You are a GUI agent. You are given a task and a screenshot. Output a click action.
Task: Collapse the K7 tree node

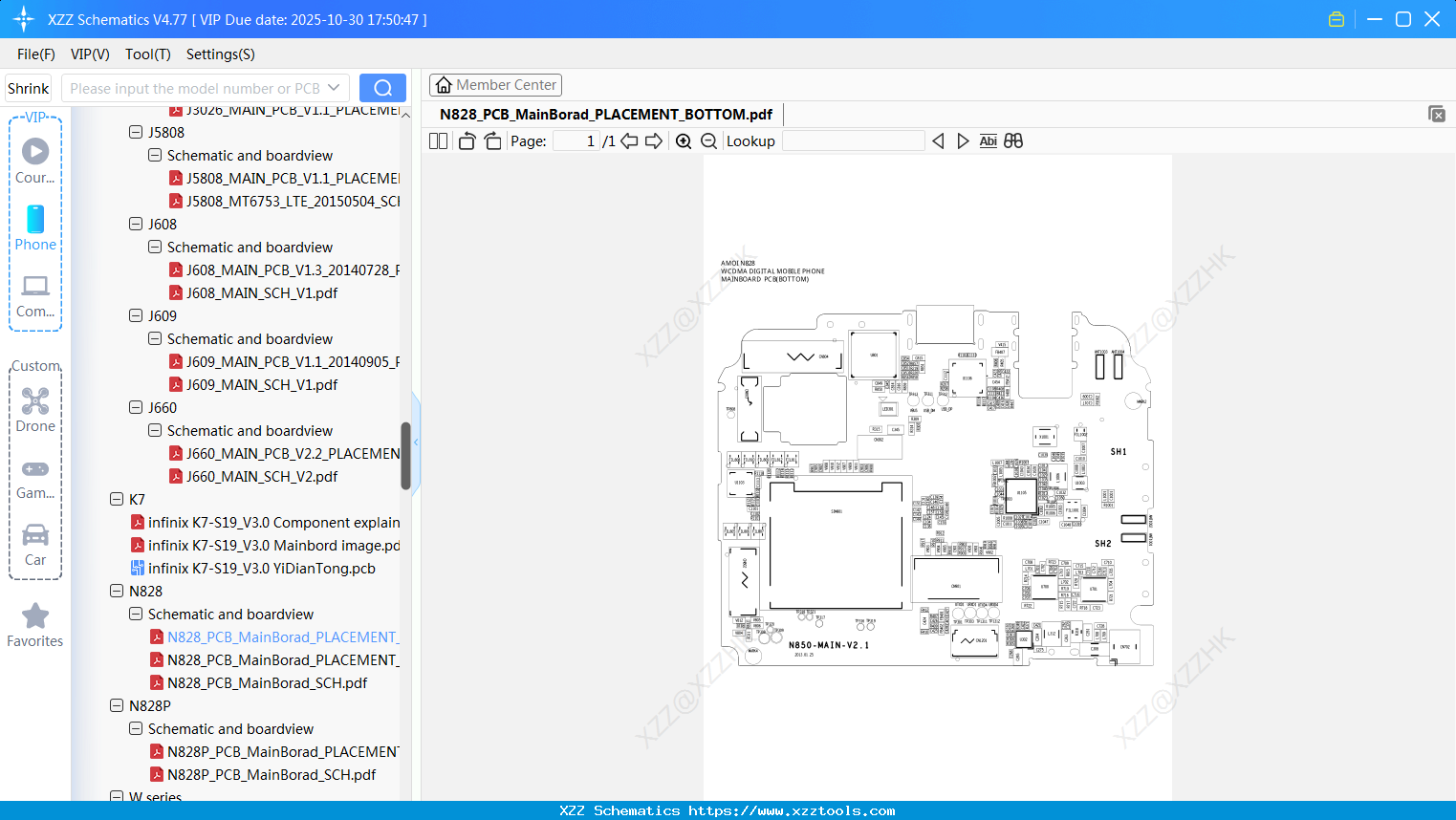click(115, 499)
